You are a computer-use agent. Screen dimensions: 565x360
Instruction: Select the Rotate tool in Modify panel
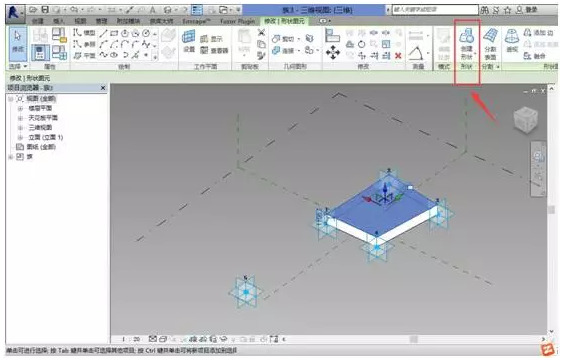[362, 44]
